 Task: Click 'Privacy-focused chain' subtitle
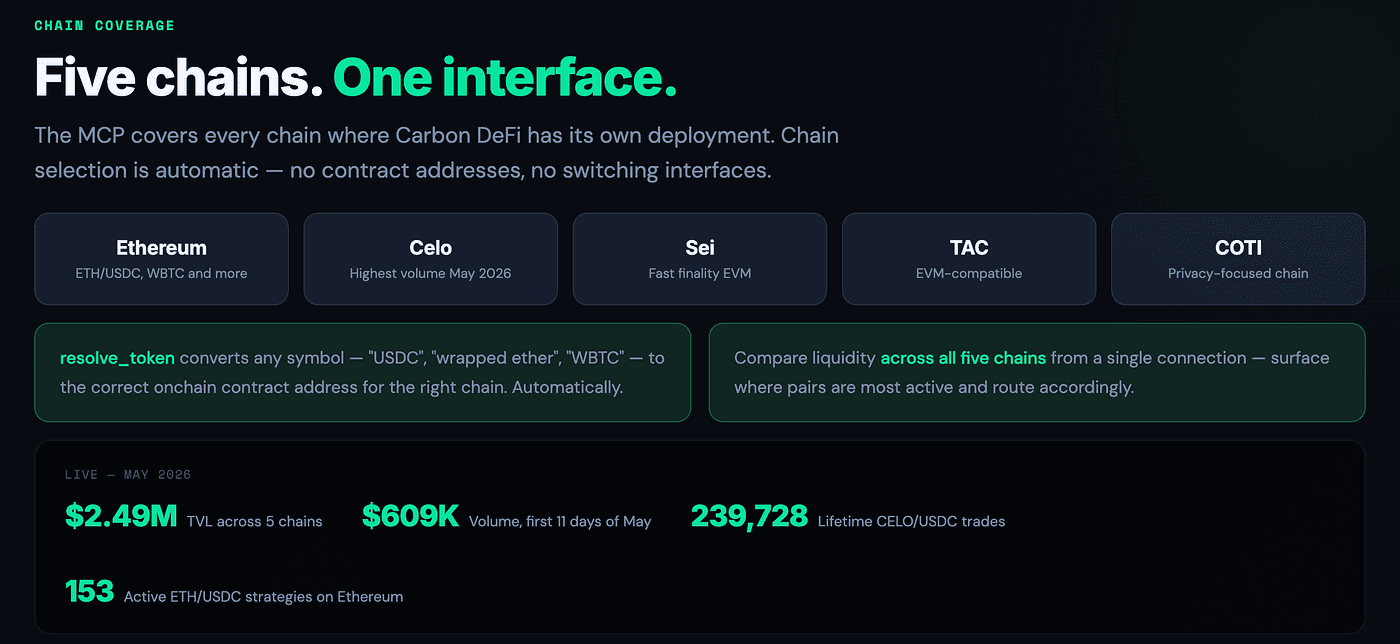[x=1238, y=273]
